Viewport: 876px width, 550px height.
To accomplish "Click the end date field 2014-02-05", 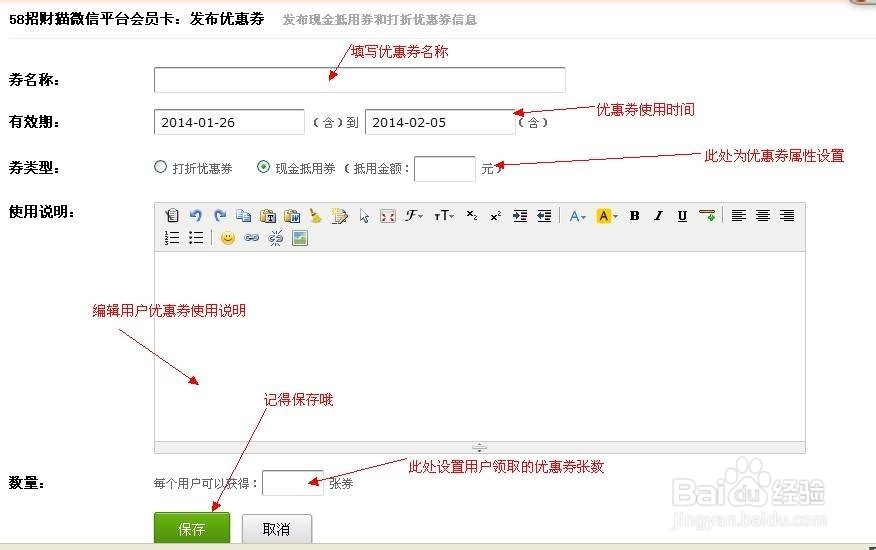I will [440, 122].
